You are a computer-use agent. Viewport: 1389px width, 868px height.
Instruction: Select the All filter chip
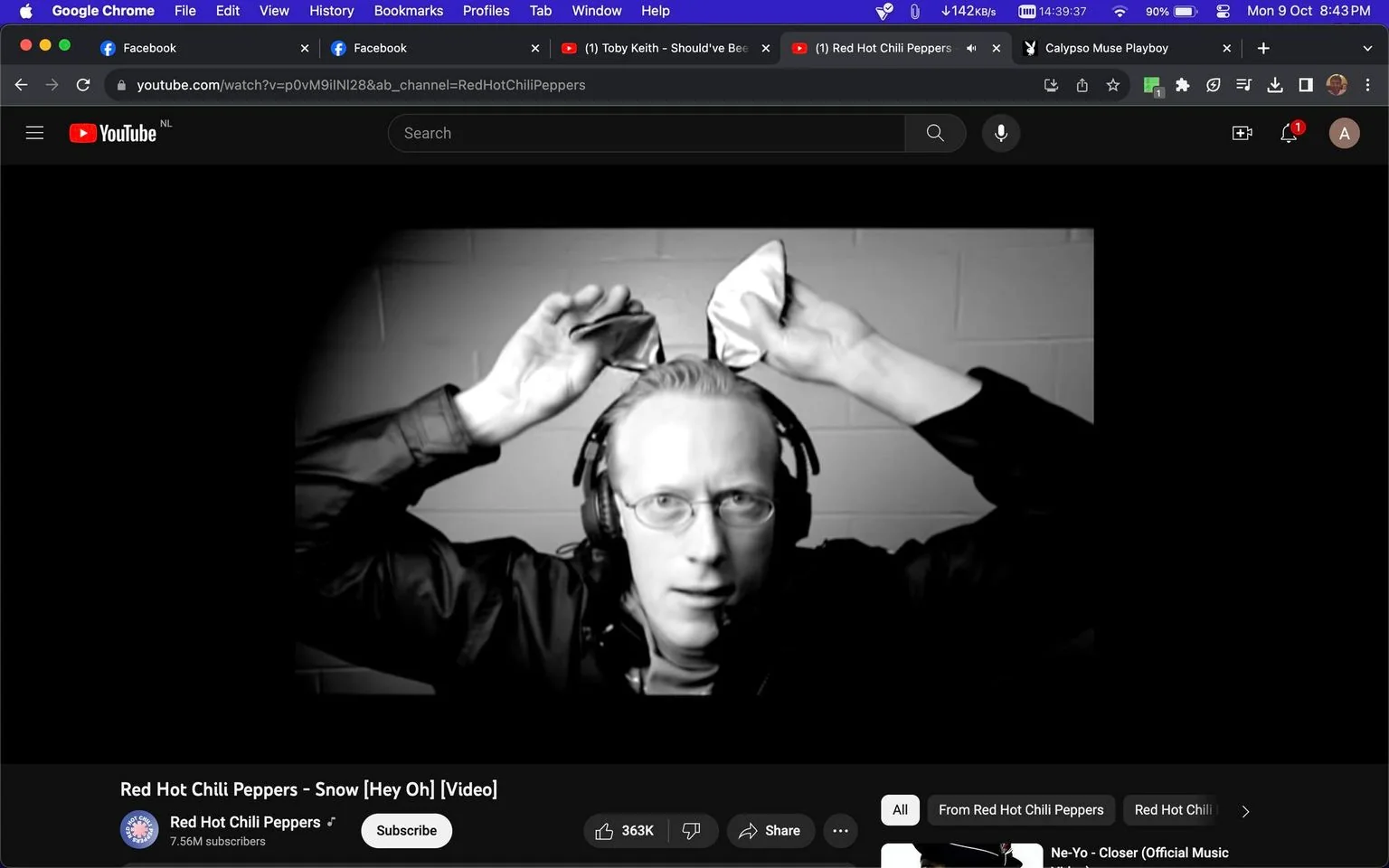tap(900, 810)
